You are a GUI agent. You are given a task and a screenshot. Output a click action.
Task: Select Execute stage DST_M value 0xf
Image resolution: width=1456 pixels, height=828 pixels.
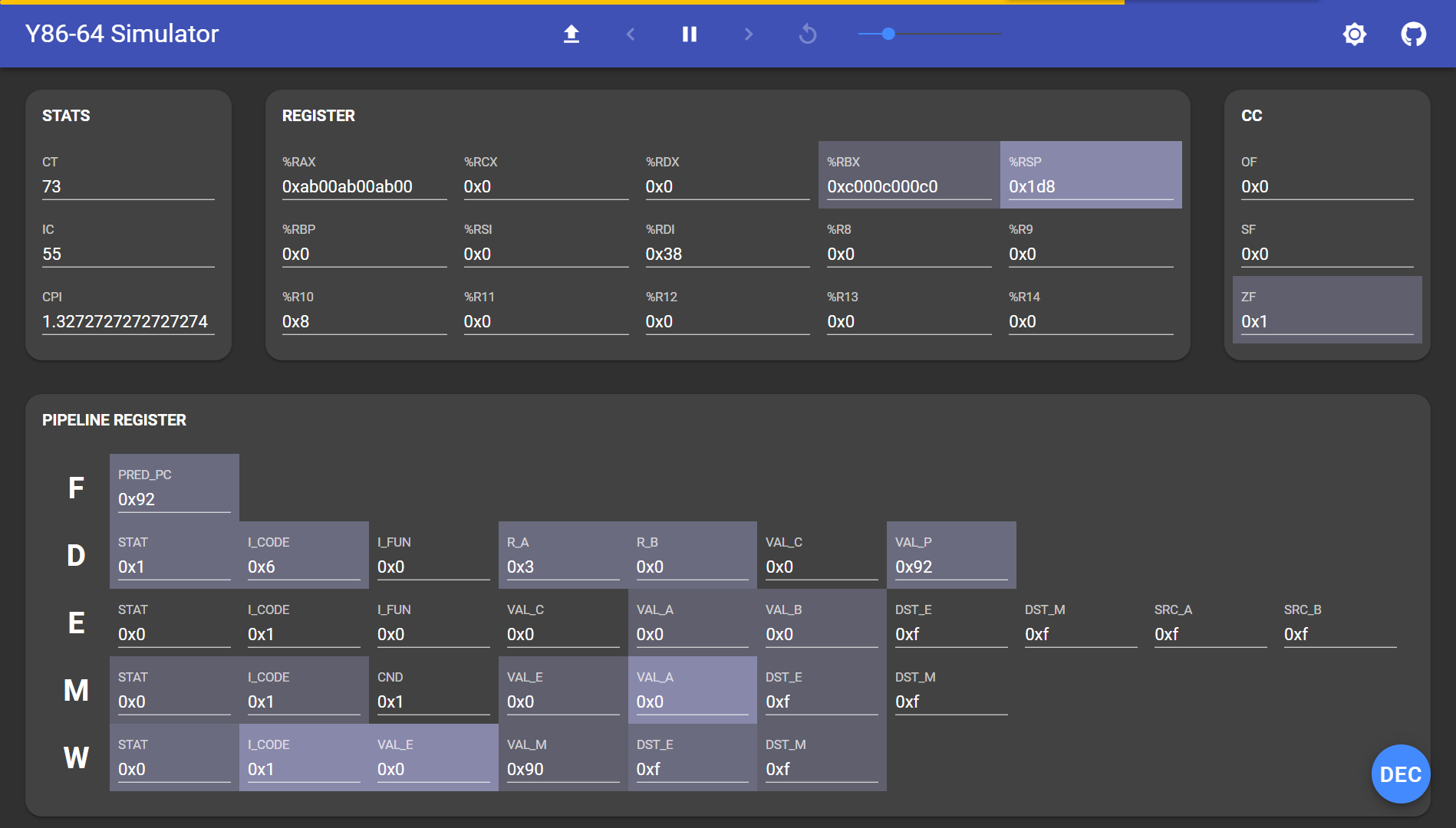[x=1081, y=635]
